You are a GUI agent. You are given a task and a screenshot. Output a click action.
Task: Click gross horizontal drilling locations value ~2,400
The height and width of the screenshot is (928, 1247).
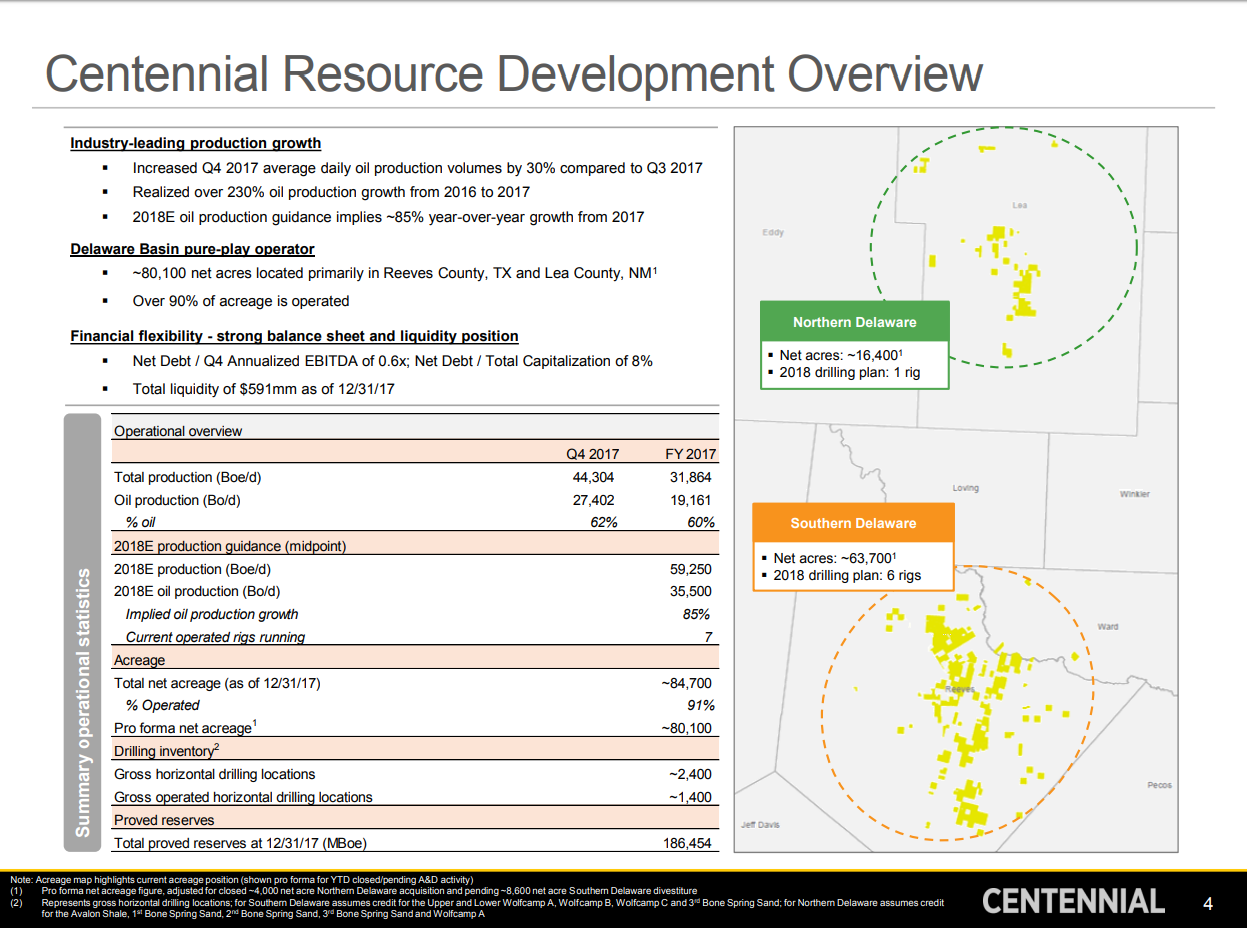click(690, 774)
